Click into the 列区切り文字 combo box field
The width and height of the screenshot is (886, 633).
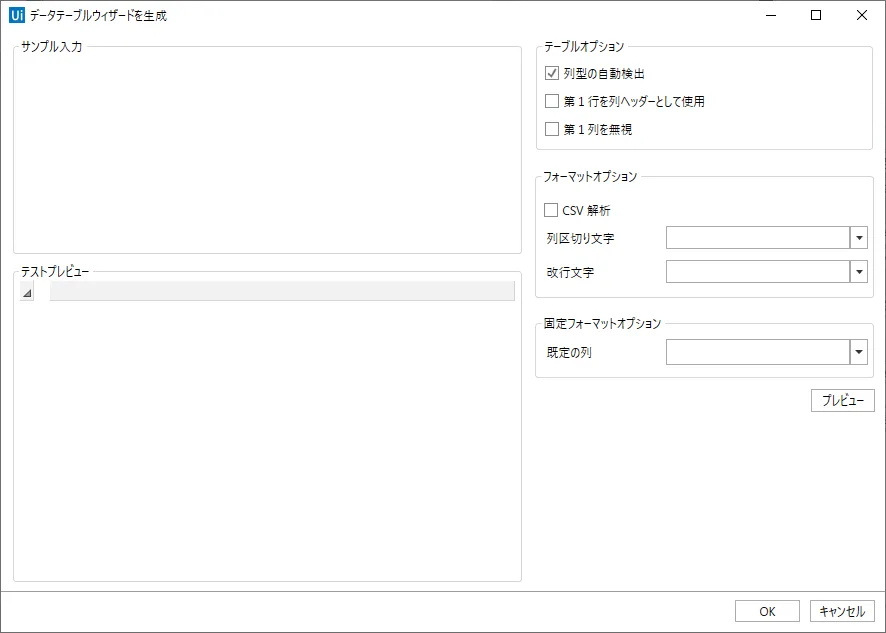755,238
